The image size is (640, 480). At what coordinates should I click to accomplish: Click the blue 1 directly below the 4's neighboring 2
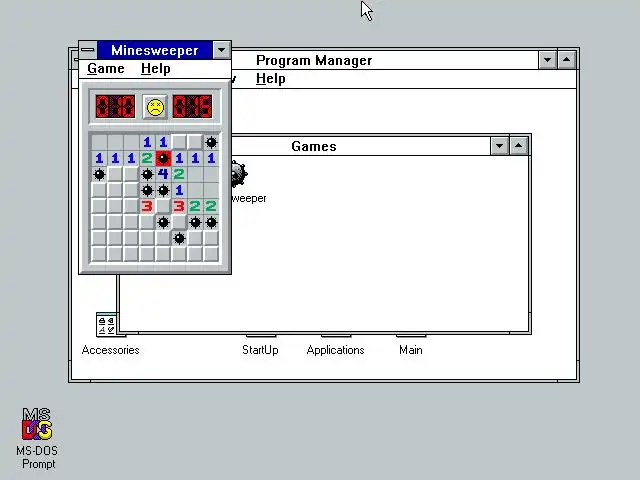[179, 190]
